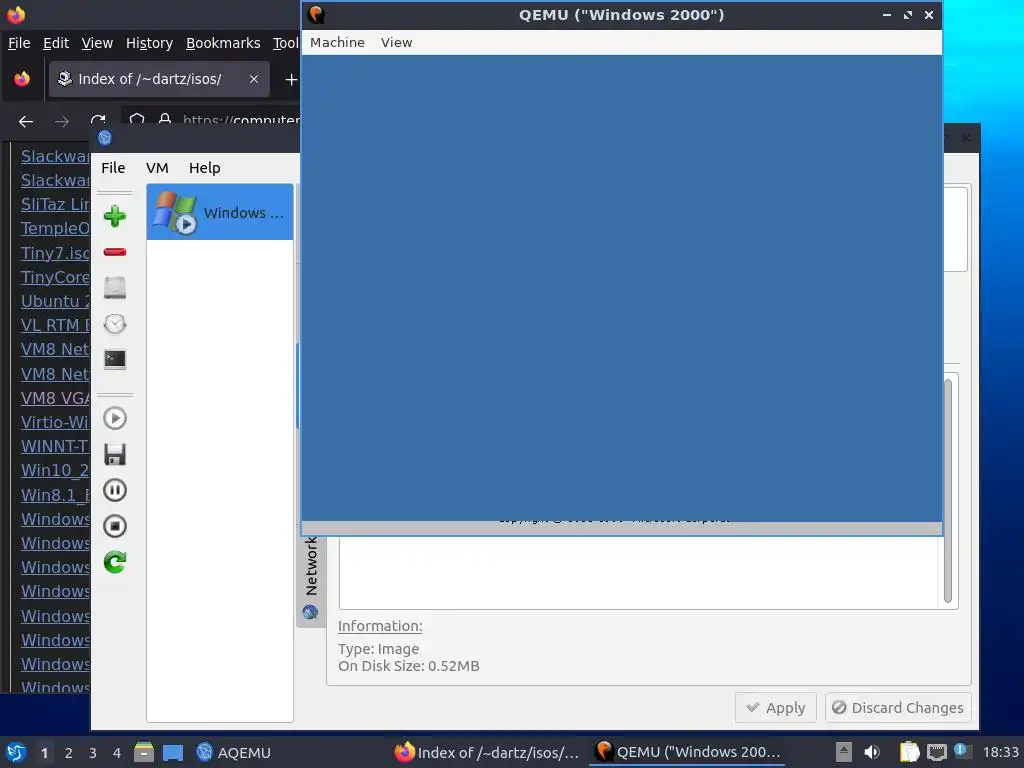Select the Windows VM in the AQEMU list
The height and width of the screenshot is (768, 1024).
click(x=220, y=212)
